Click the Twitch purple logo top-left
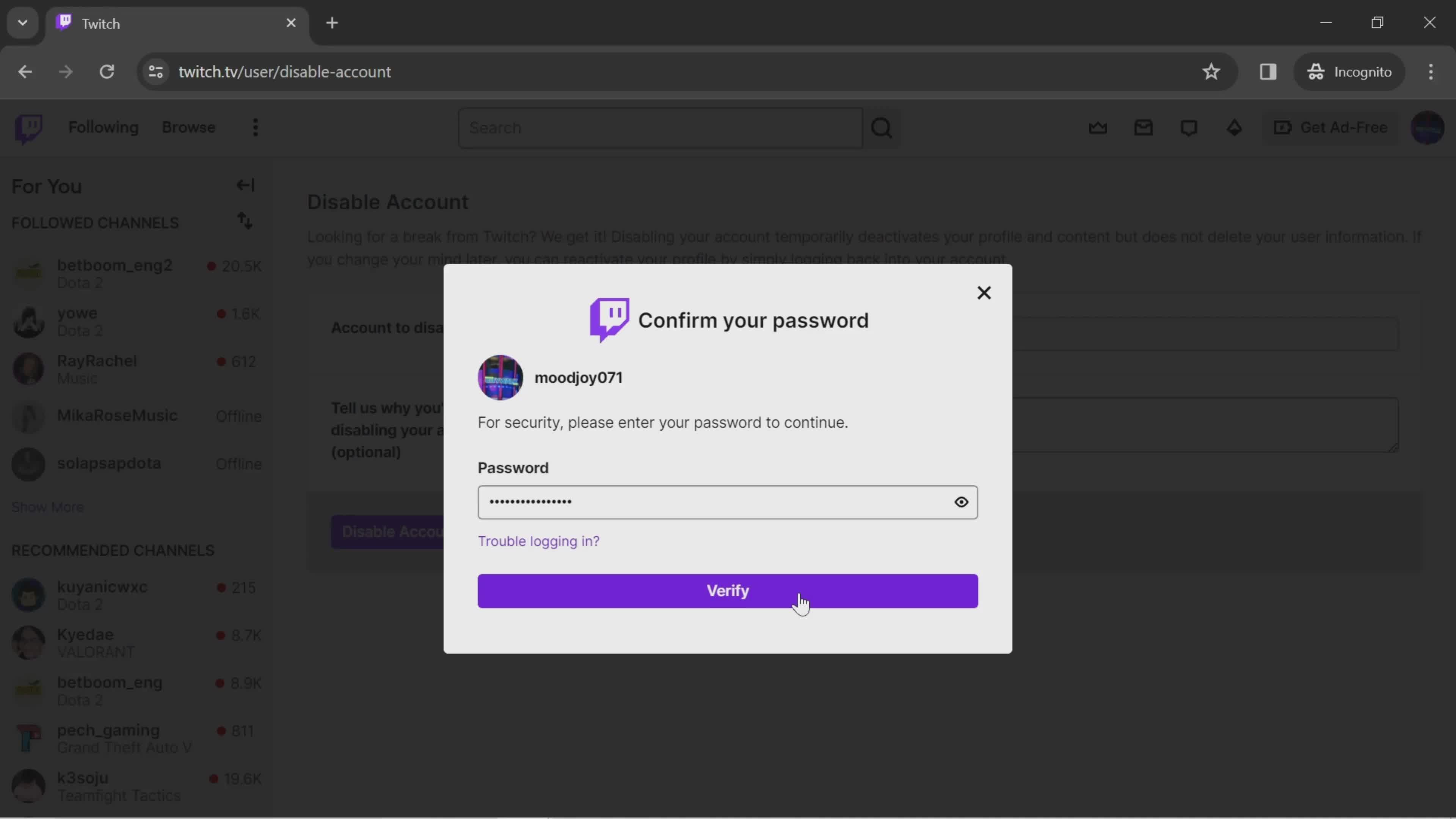This screenshot has width=1456, height=819. click(x=28, y=127)
